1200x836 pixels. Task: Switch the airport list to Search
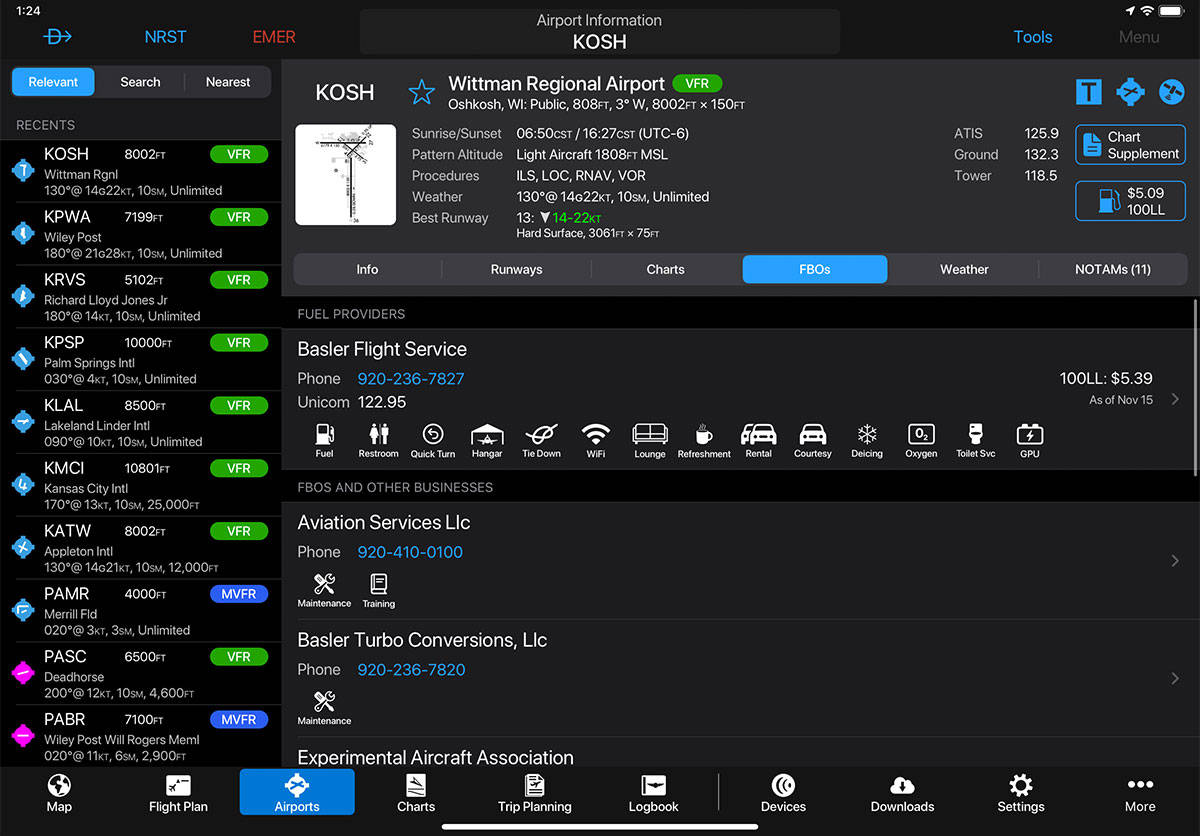click(140, 82)
